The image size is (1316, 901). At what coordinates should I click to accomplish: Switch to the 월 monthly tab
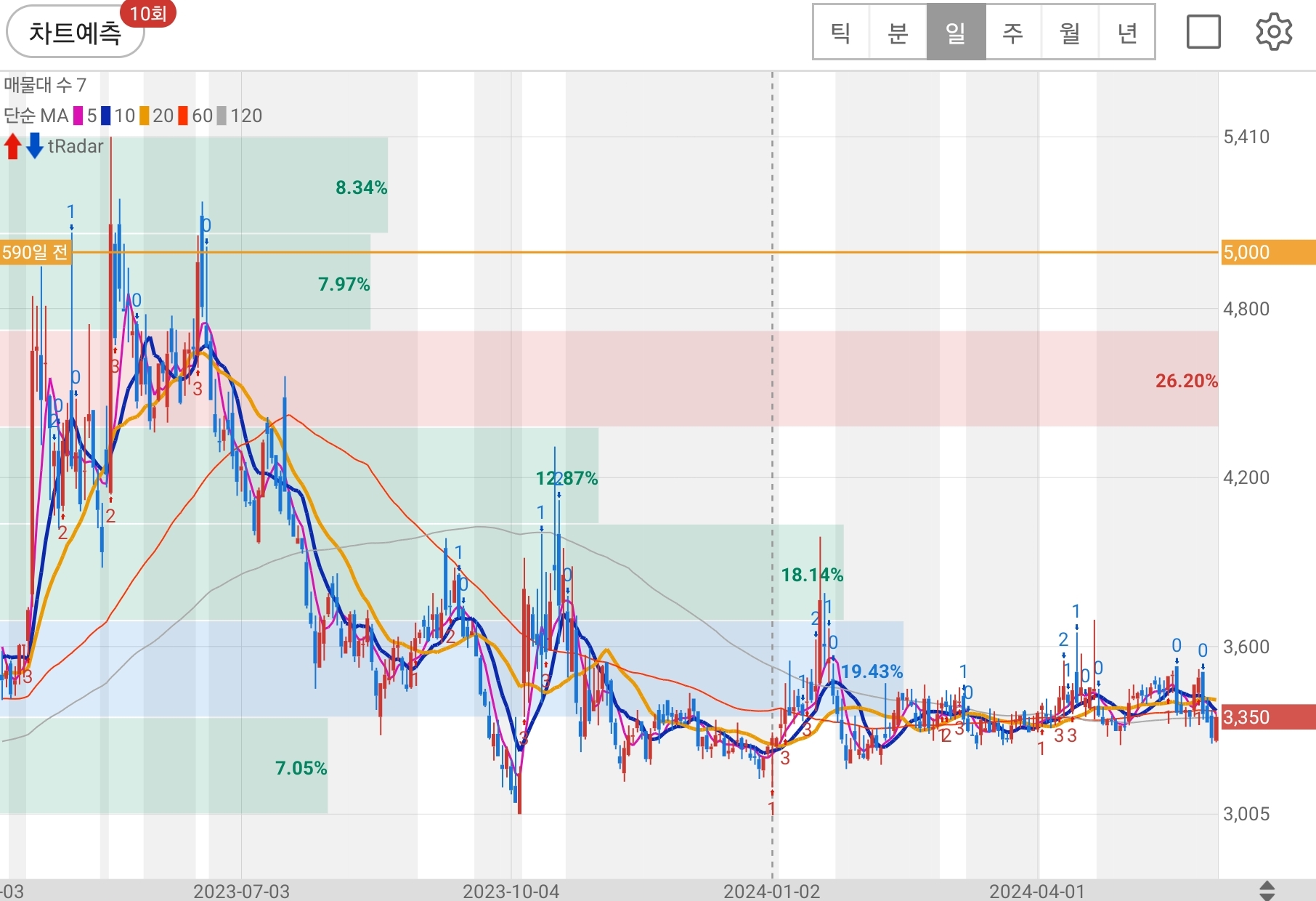[1071, 33]
